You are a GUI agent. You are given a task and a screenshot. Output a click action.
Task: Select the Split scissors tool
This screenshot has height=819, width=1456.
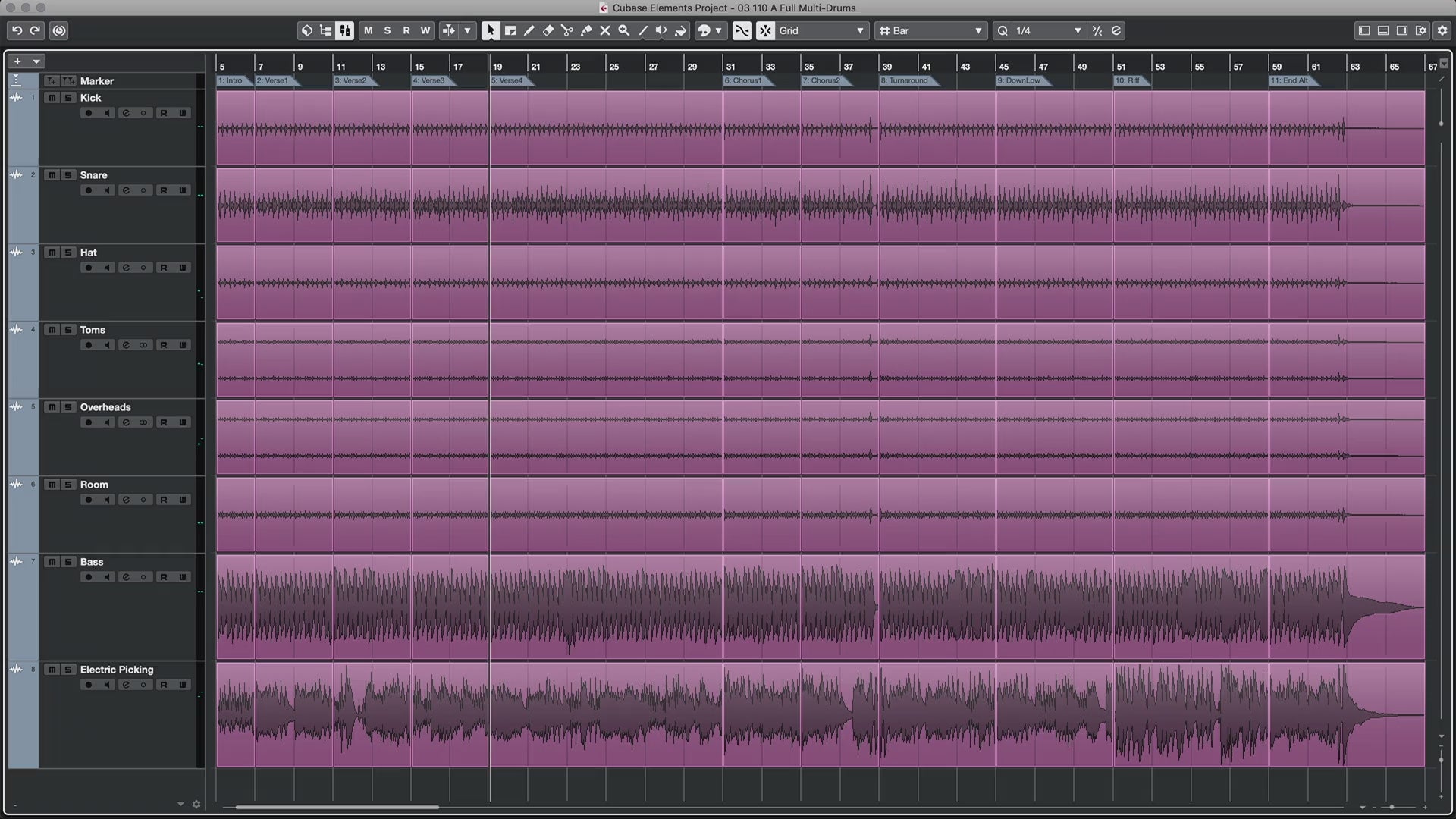(x=567, y=30)
